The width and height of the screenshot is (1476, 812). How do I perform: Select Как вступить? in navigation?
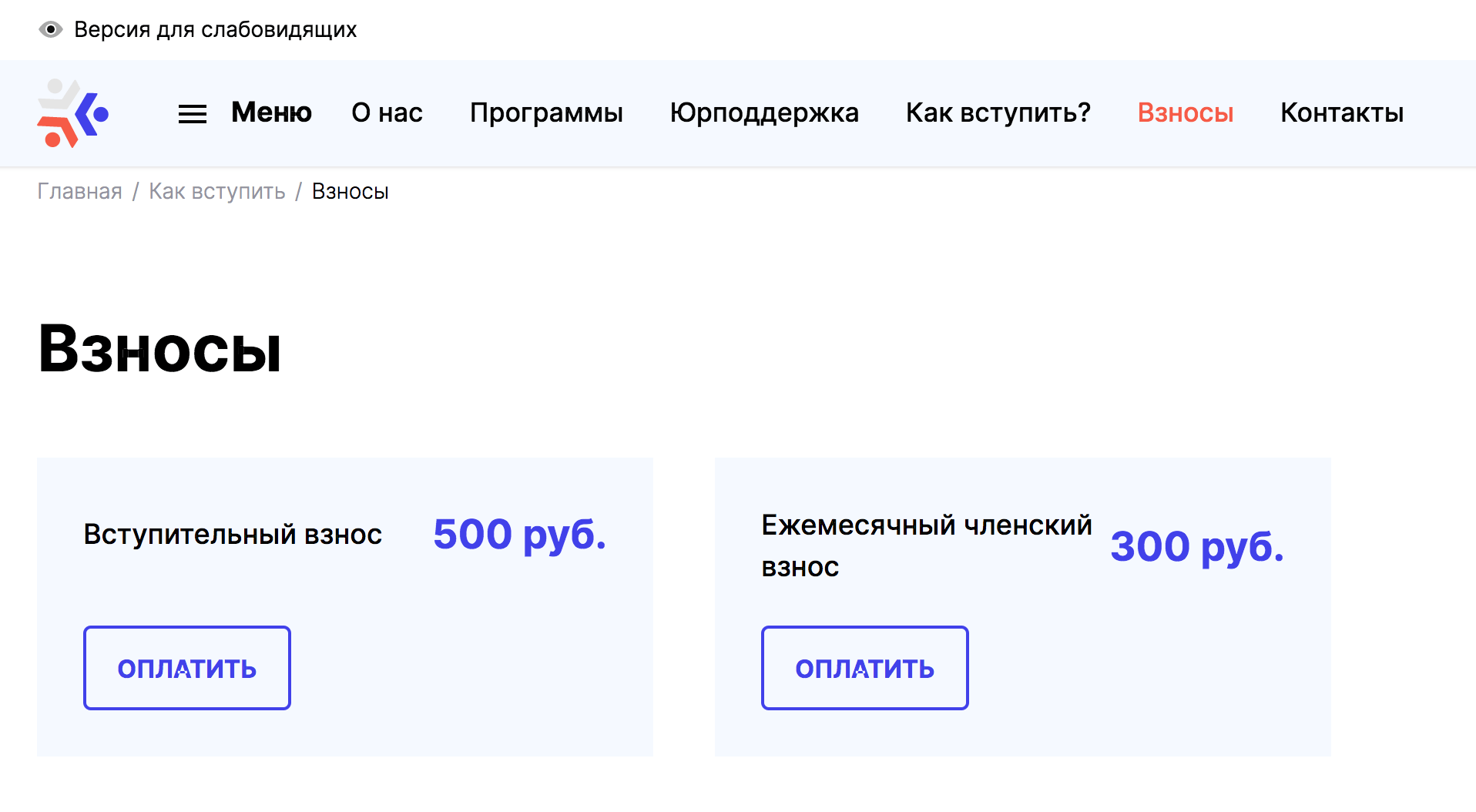pos(998,112)
